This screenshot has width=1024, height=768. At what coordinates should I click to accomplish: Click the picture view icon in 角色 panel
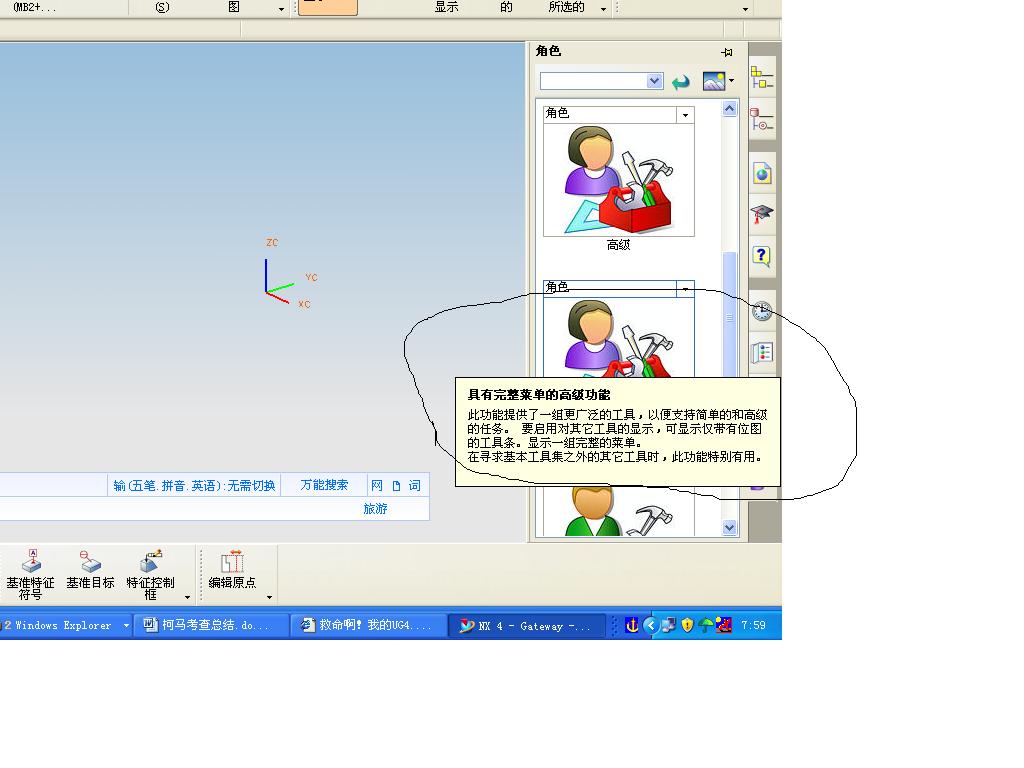pos(714,81)
